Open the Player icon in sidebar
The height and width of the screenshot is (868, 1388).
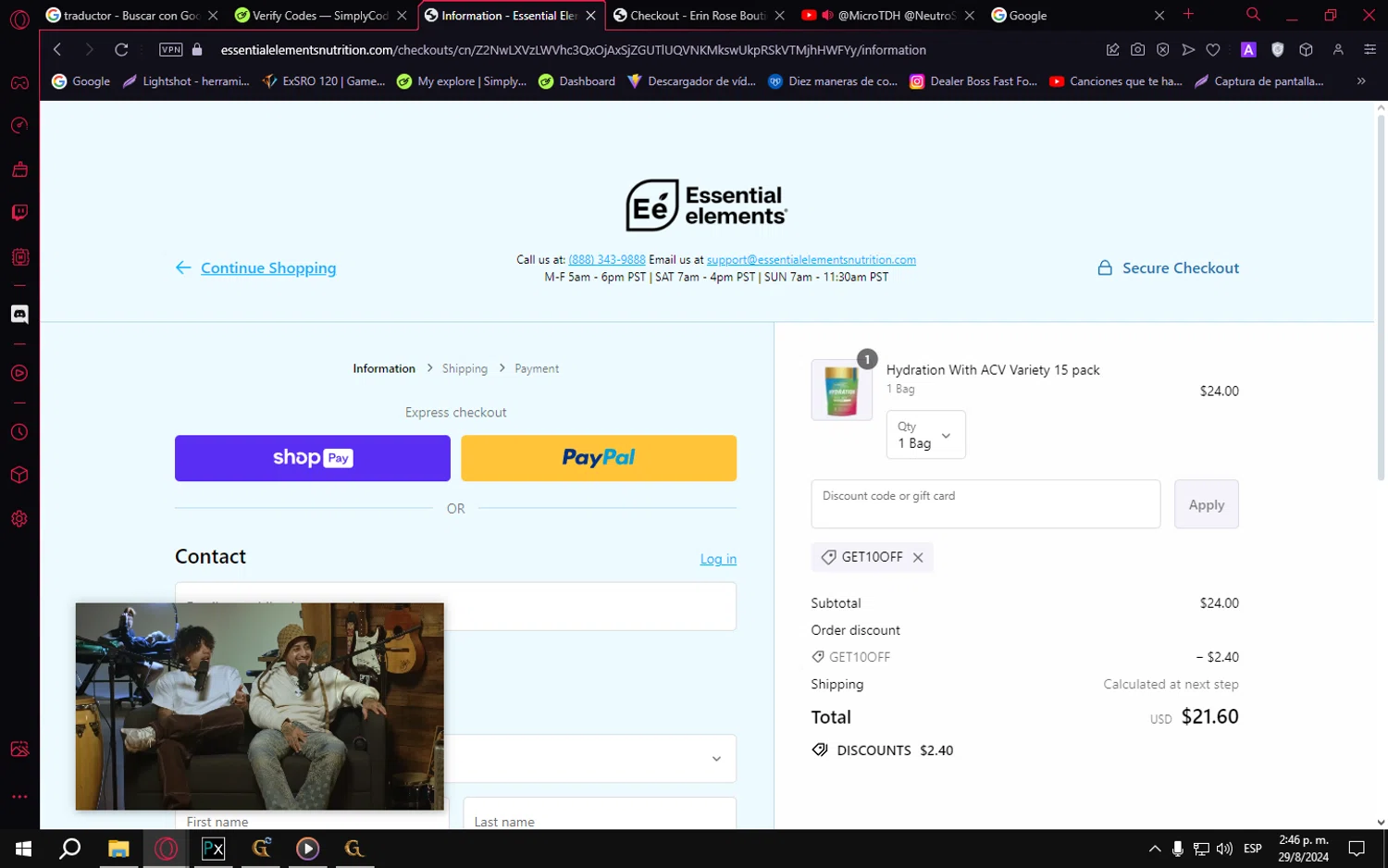19,374
